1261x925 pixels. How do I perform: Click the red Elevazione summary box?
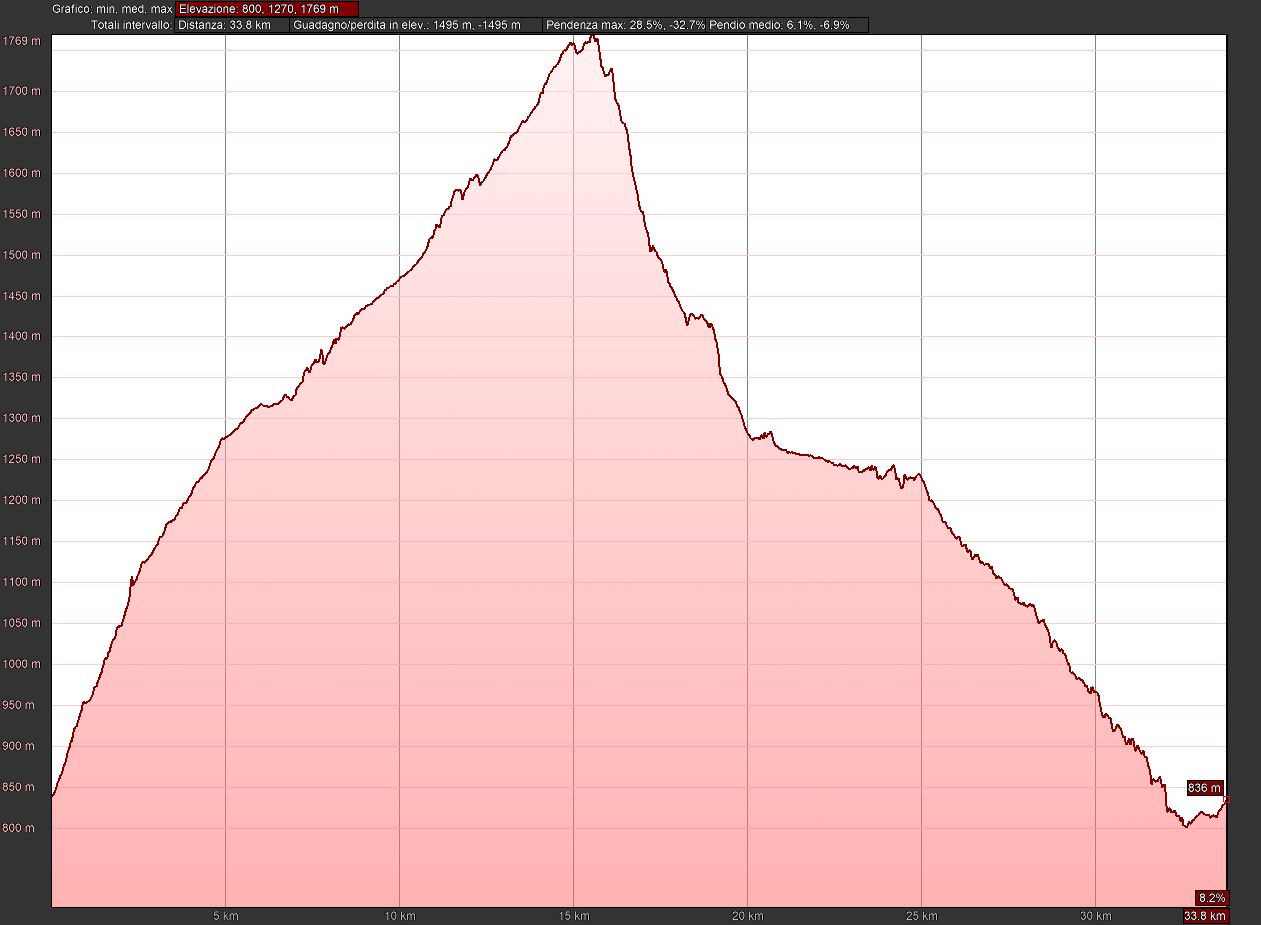(x=266, y=9)
